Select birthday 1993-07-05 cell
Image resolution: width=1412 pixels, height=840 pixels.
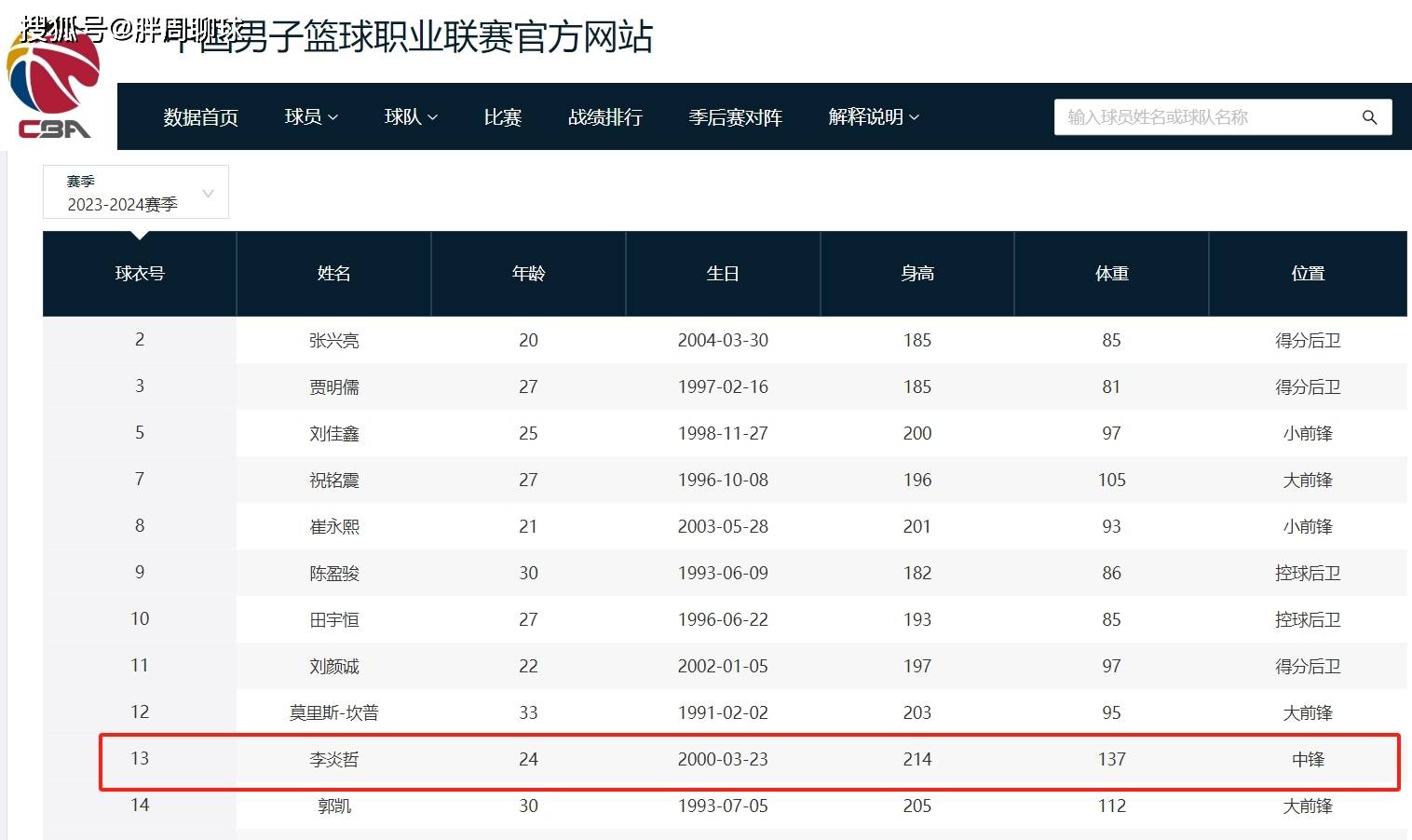pyautogui.click(x=723, y=806)
